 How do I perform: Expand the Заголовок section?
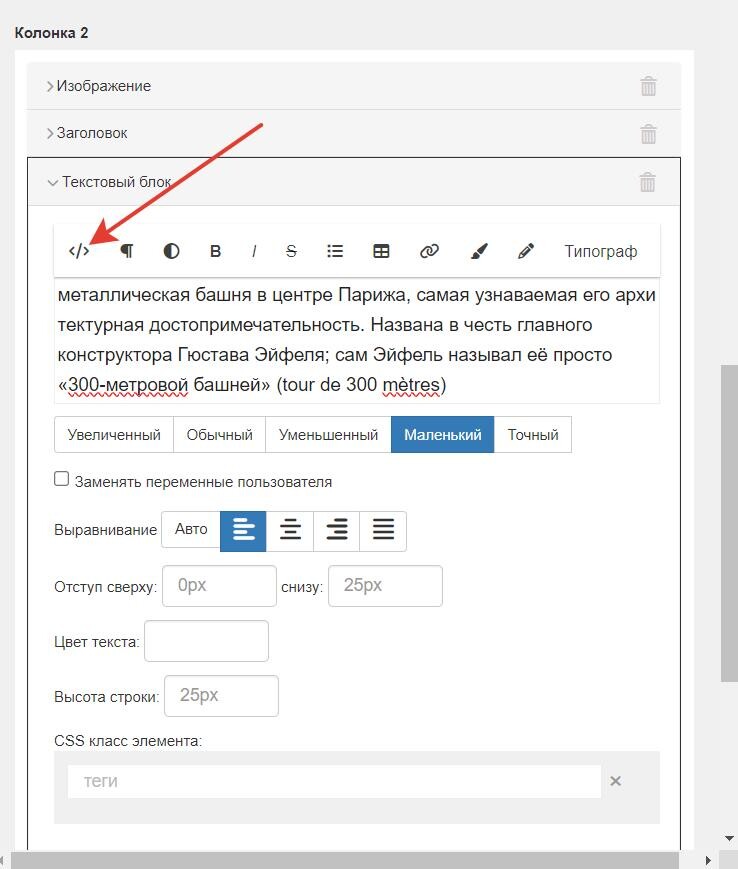point(50,133)
